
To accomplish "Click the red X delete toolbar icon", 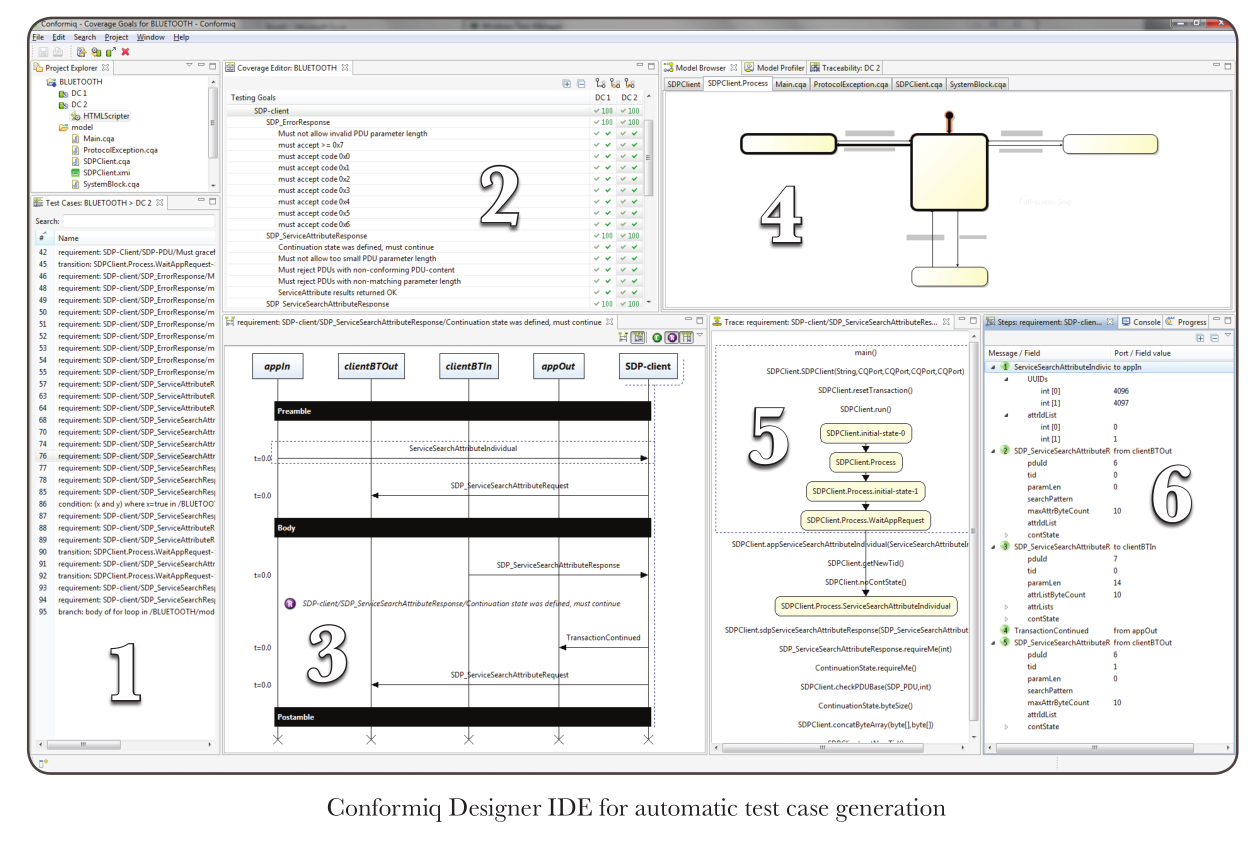I will [x=125, y=51].
